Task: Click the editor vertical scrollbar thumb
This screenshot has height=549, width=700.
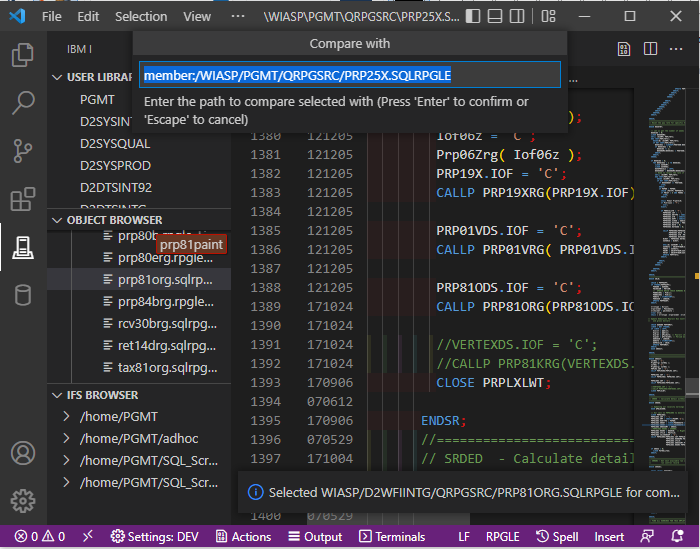Action: (693, 387)
